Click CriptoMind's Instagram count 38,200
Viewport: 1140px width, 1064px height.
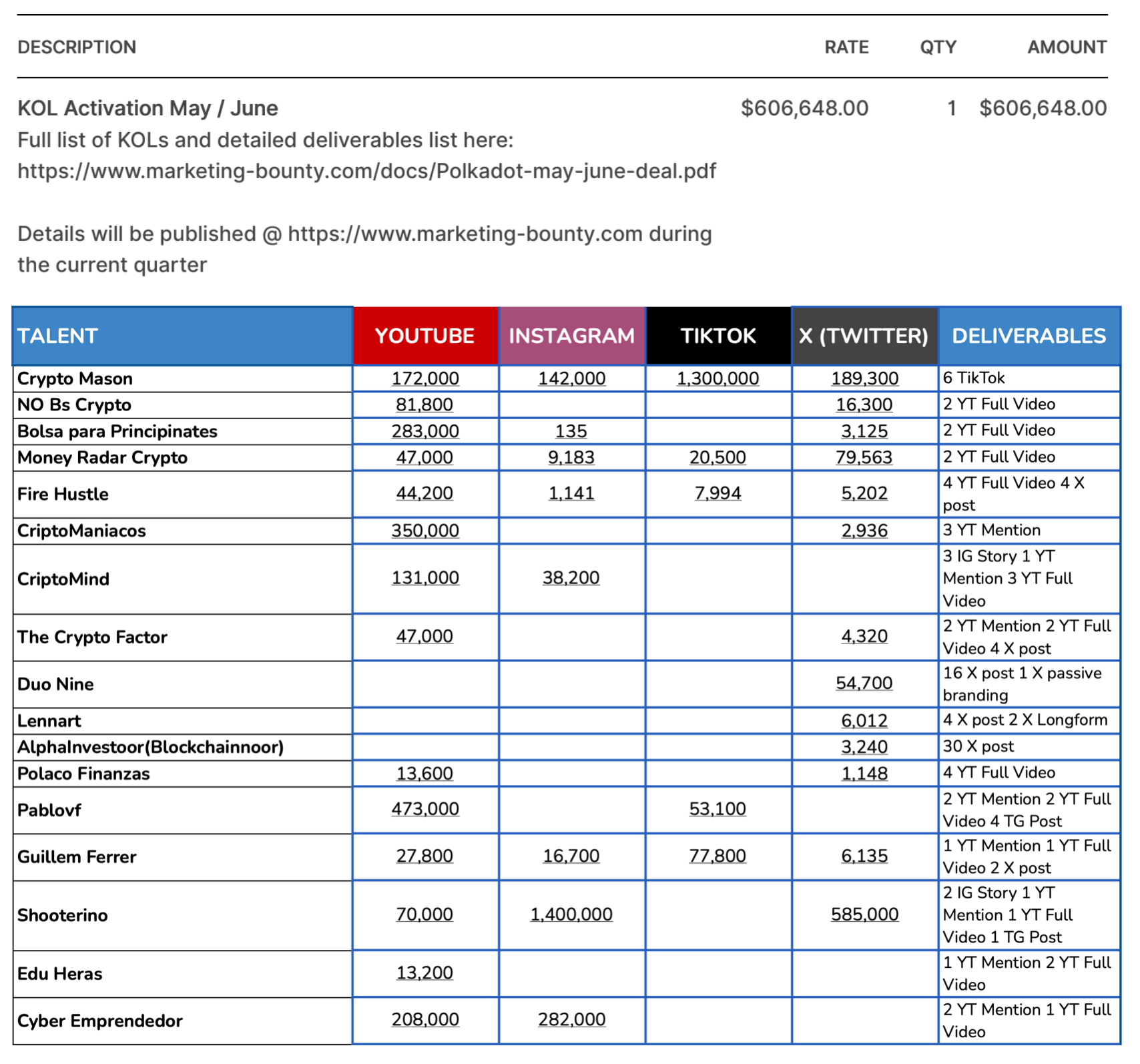tap(571, 578)
